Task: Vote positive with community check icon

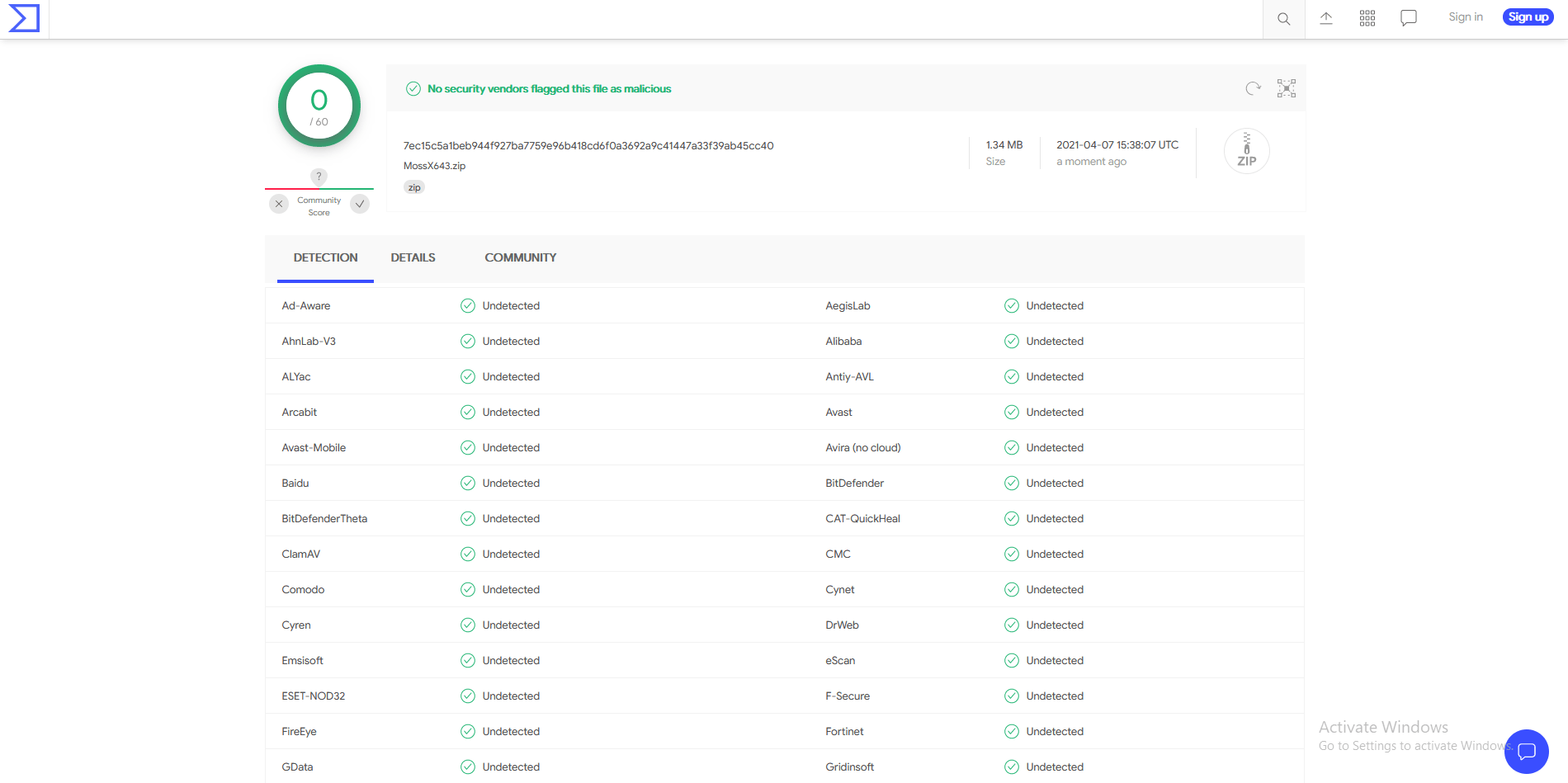Action: point(360,204)
